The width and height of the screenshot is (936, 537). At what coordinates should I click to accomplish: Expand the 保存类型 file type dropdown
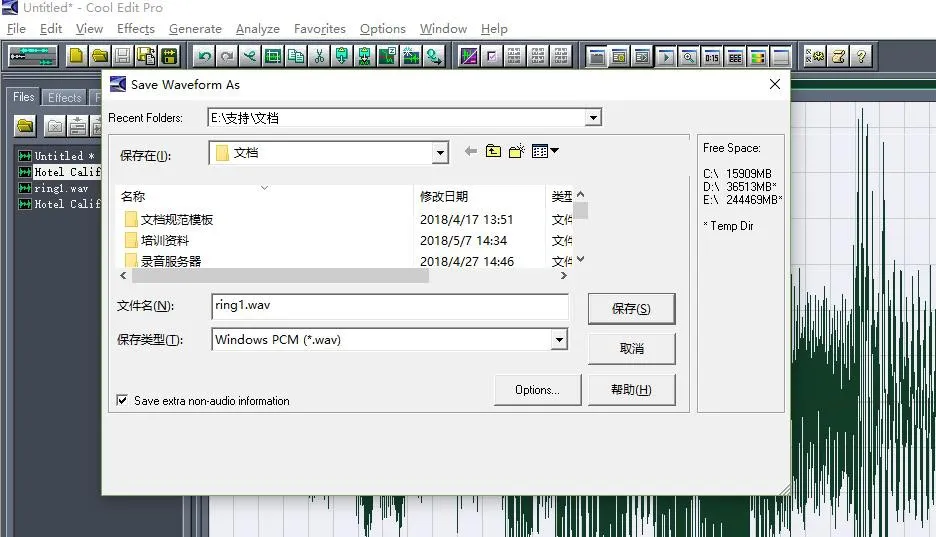[559, 340]
